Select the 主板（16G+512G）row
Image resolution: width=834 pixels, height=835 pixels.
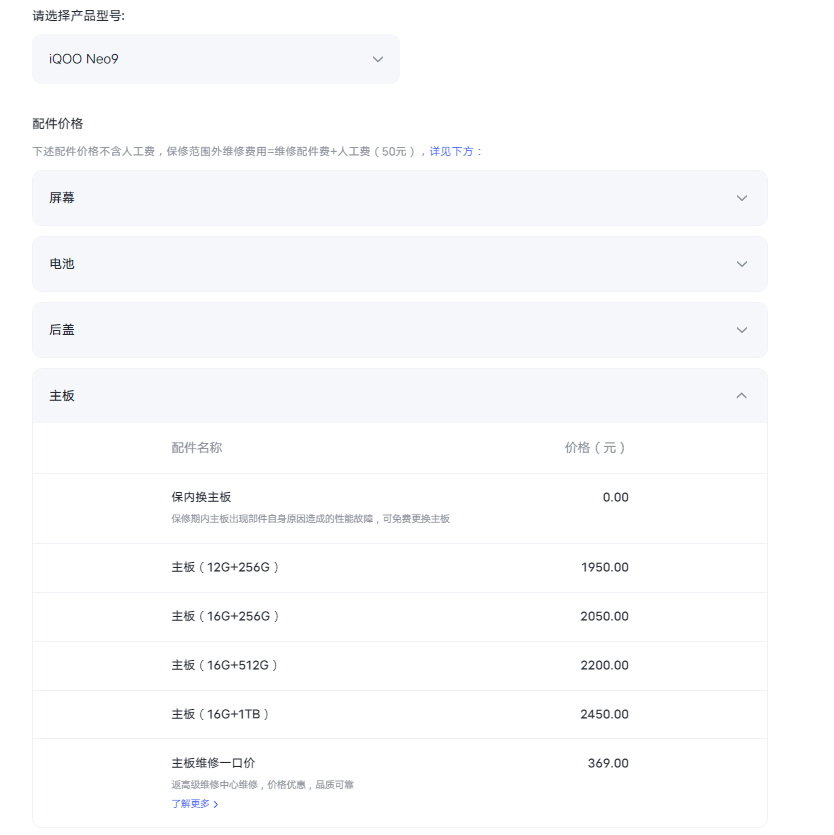pyautogui.click(x=225, y=665)
